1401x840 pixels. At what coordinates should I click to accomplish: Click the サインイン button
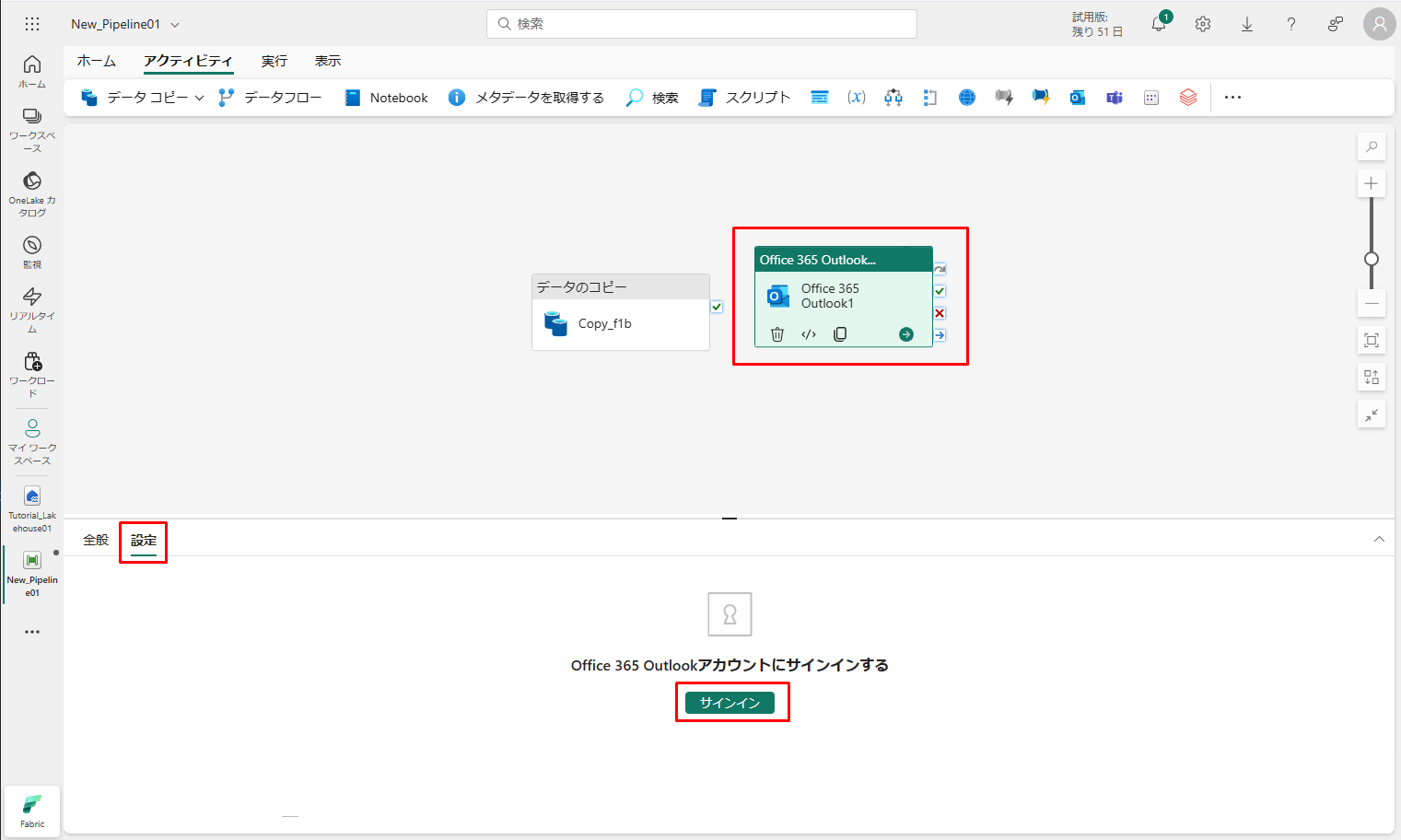(730, 703)
